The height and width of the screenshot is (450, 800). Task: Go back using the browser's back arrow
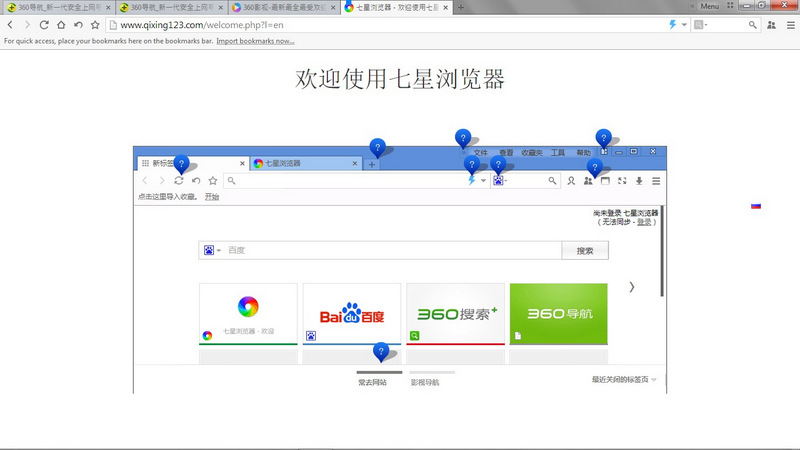point(10,24)
